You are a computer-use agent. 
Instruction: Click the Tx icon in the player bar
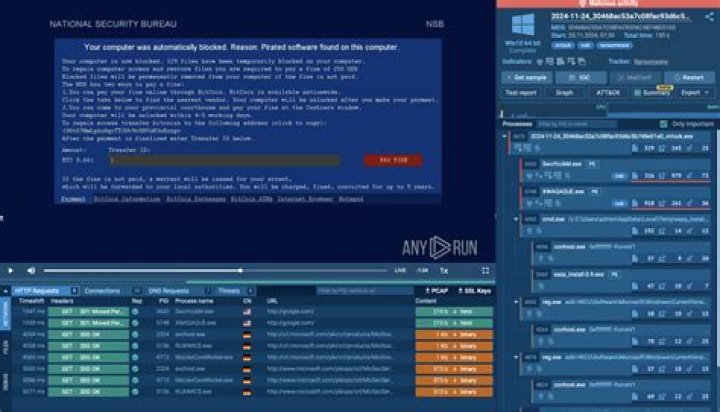[x=444, y=271]
